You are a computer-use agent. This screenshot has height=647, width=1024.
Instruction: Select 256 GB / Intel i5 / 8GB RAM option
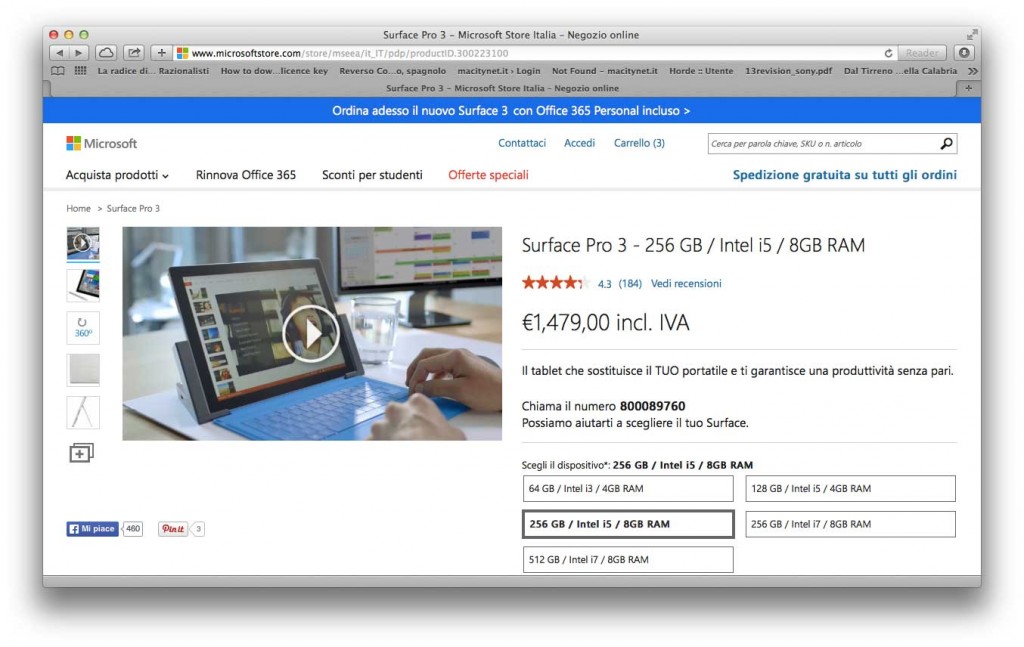[628, 524]
